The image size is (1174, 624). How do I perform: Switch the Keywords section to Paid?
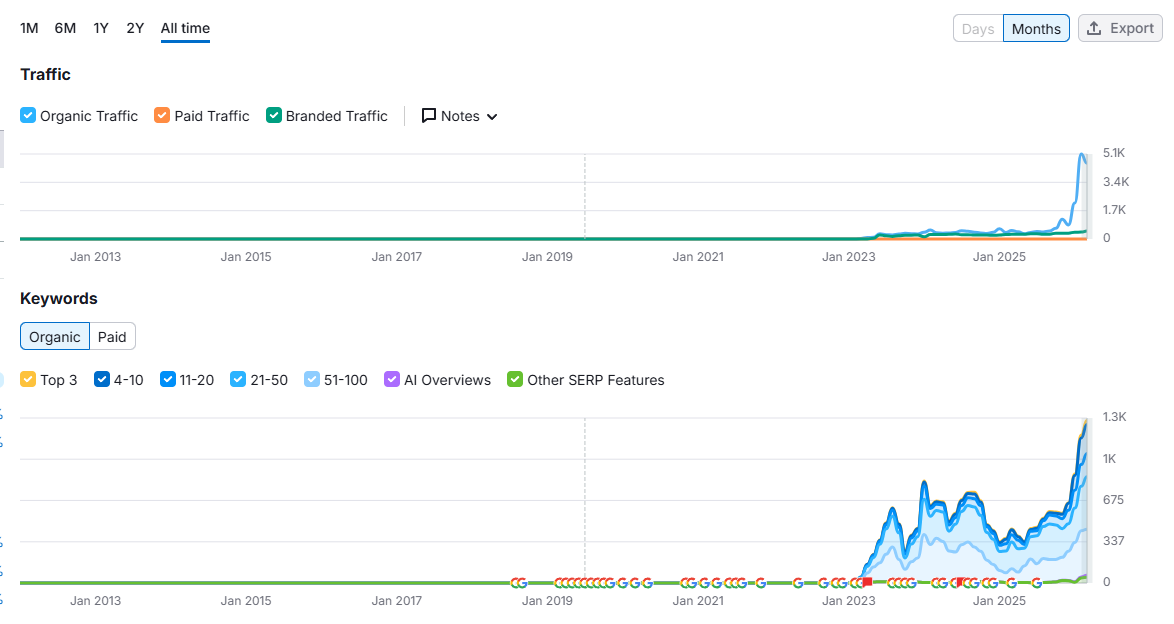(111, 336)
